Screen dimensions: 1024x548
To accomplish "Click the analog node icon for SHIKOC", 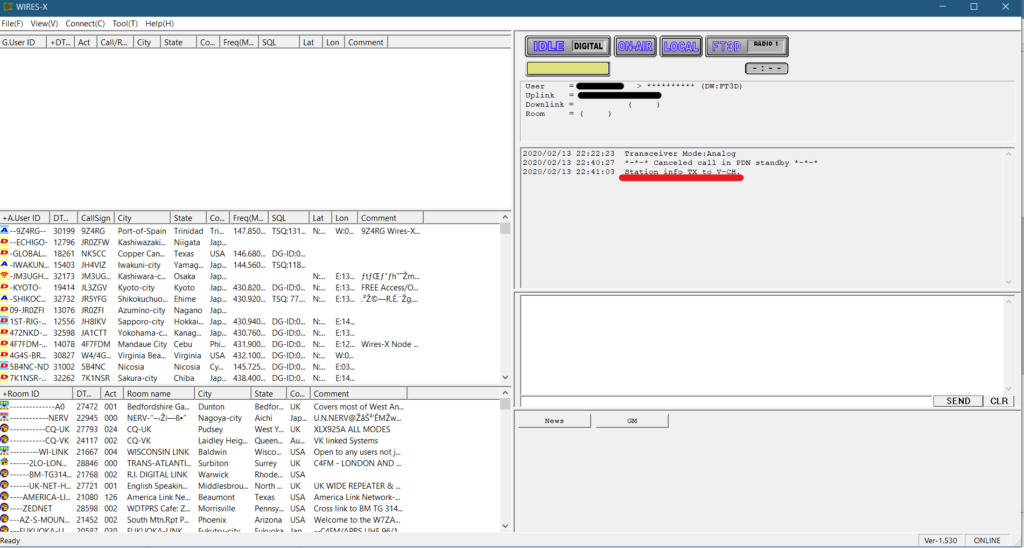I will [x=5, y=298].
